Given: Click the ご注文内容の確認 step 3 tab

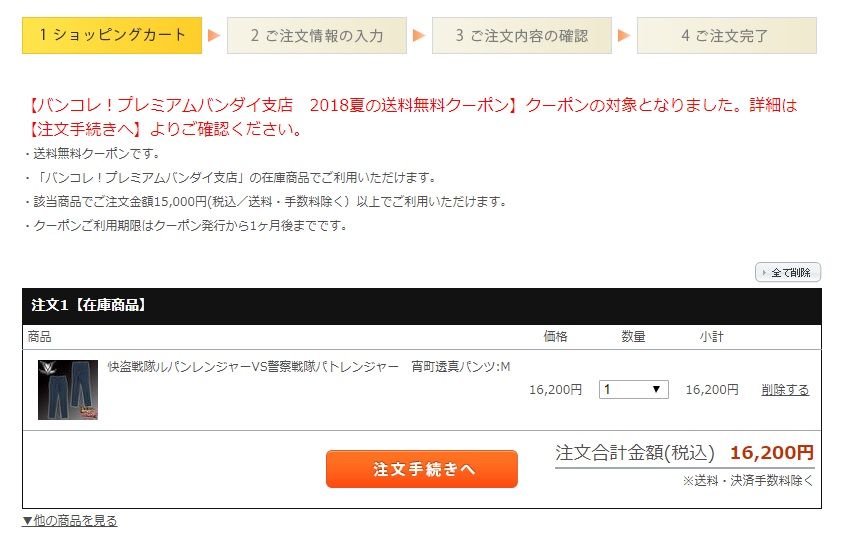Looking at the screenshot, I should pos(522,36).
